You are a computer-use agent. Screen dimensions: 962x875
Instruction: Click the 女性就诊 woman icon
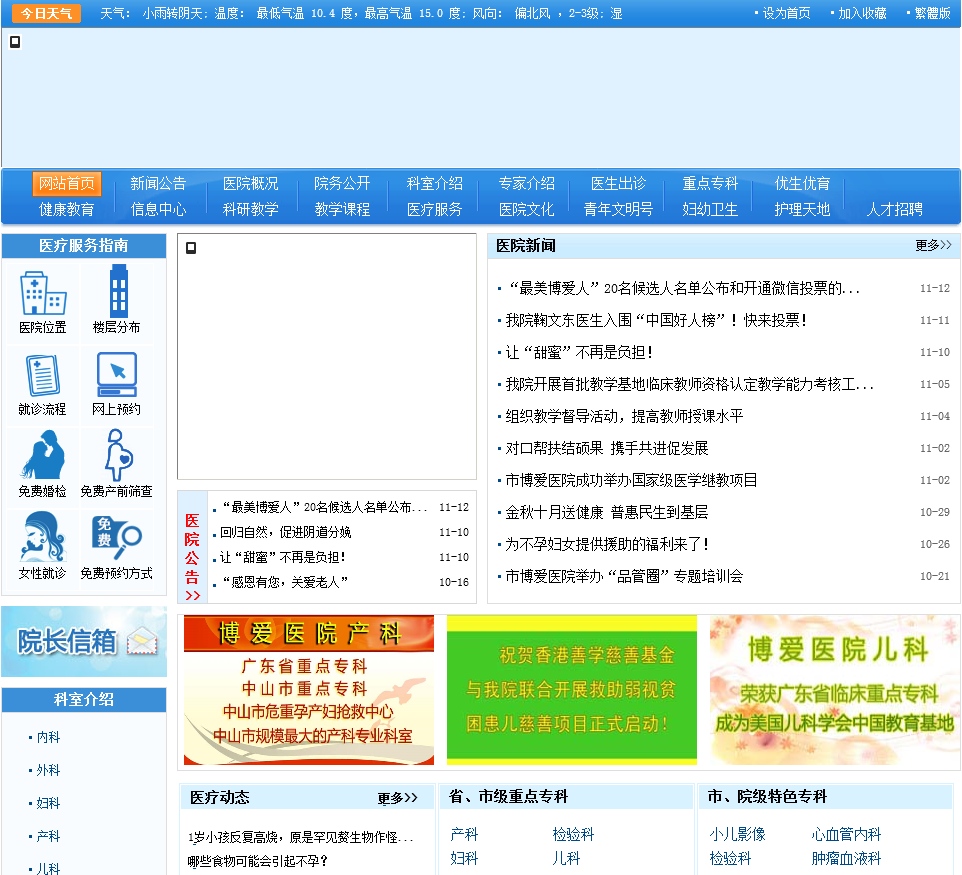click(42, 537)
